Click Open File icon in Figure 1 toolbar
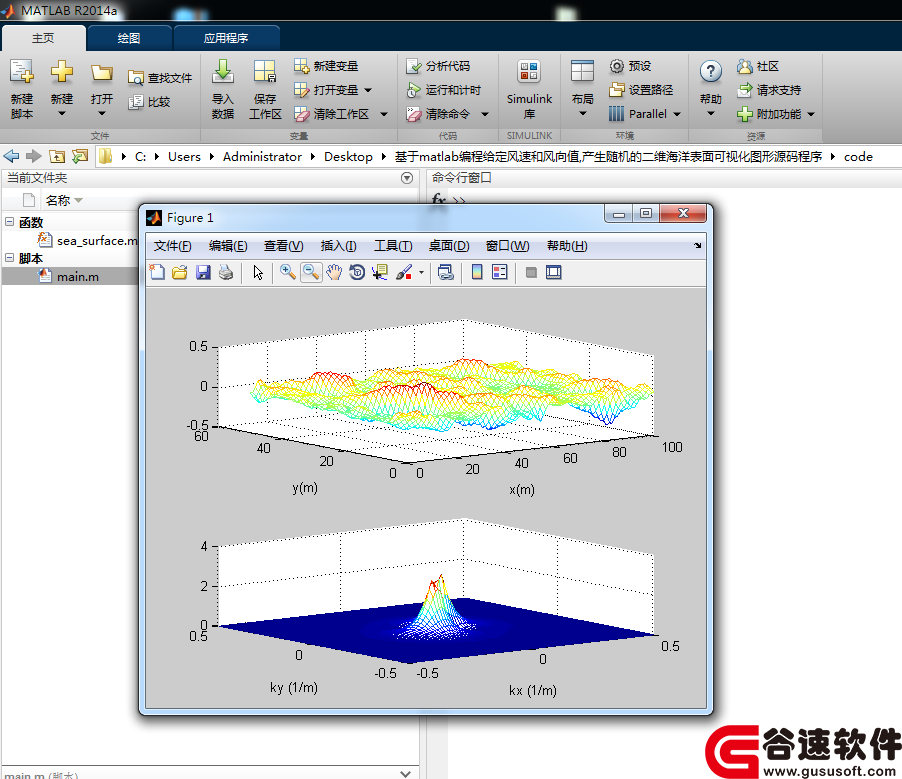 [179, 272]
